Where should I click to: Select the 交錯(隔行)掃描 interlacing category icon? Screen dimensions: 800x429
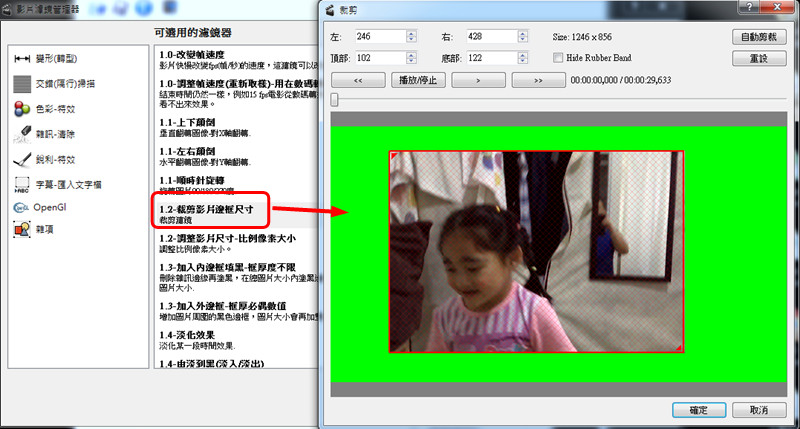coord(22,84)
